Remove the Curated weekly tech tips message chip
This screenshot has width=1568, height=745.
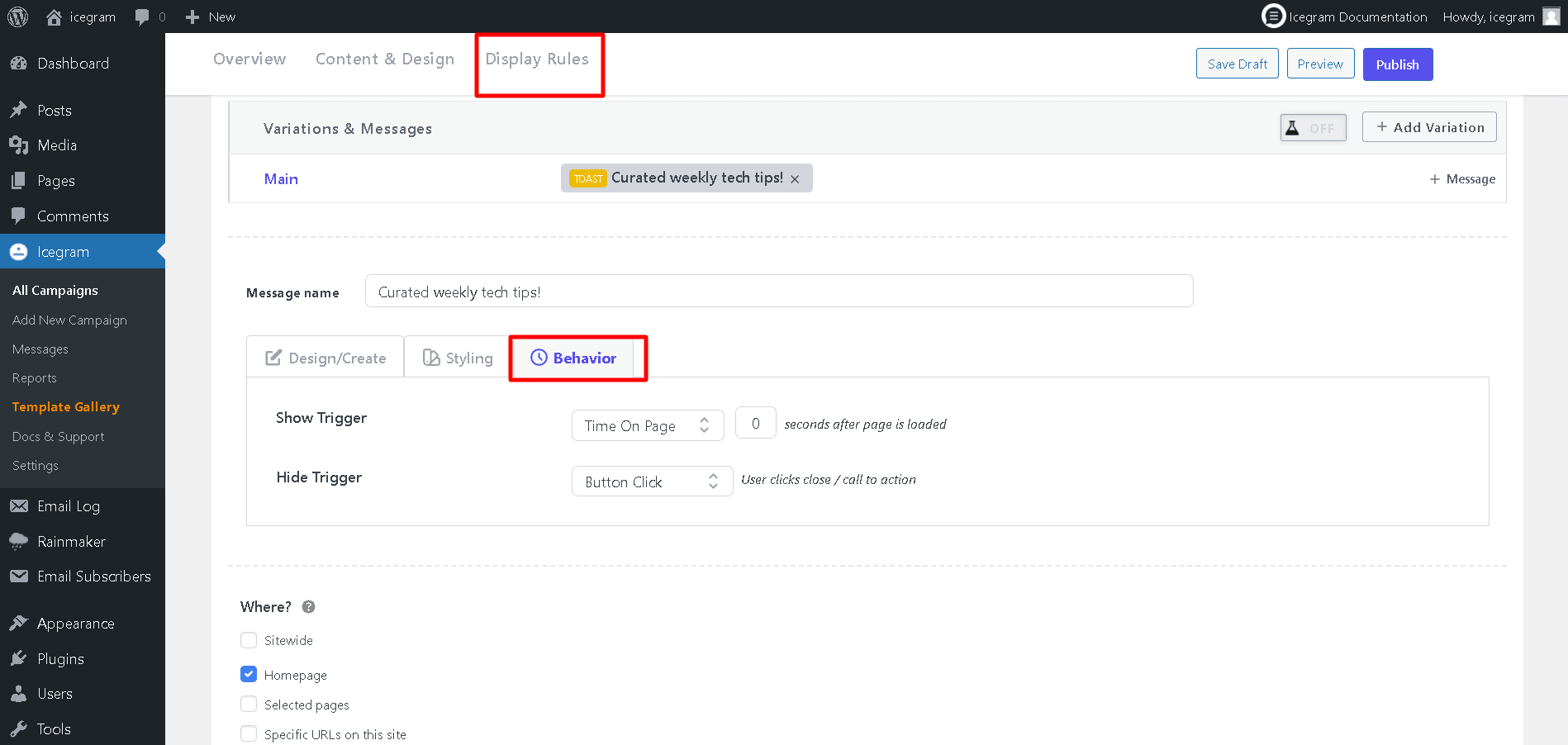click(x=795, y=179)
